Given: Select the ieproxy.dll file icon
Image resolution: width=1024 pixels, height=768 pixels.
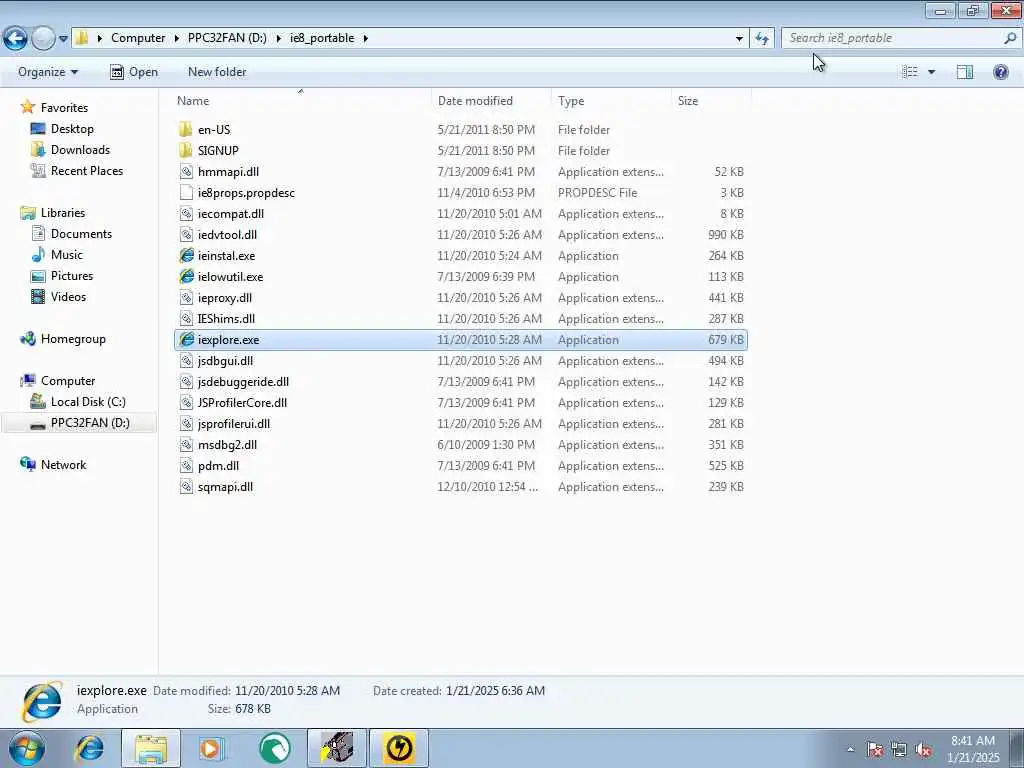Looking at the screenshot, I should click(186, 298).
